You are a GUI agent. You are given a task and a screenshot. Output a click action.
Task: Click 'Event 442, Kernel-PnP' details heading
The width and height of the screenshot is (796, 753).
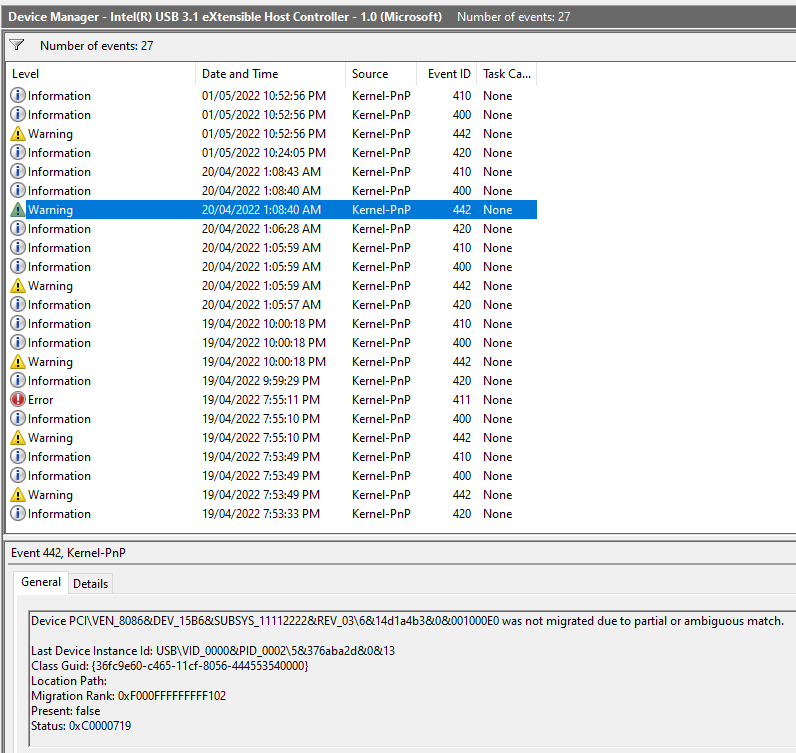click(68, 552)
